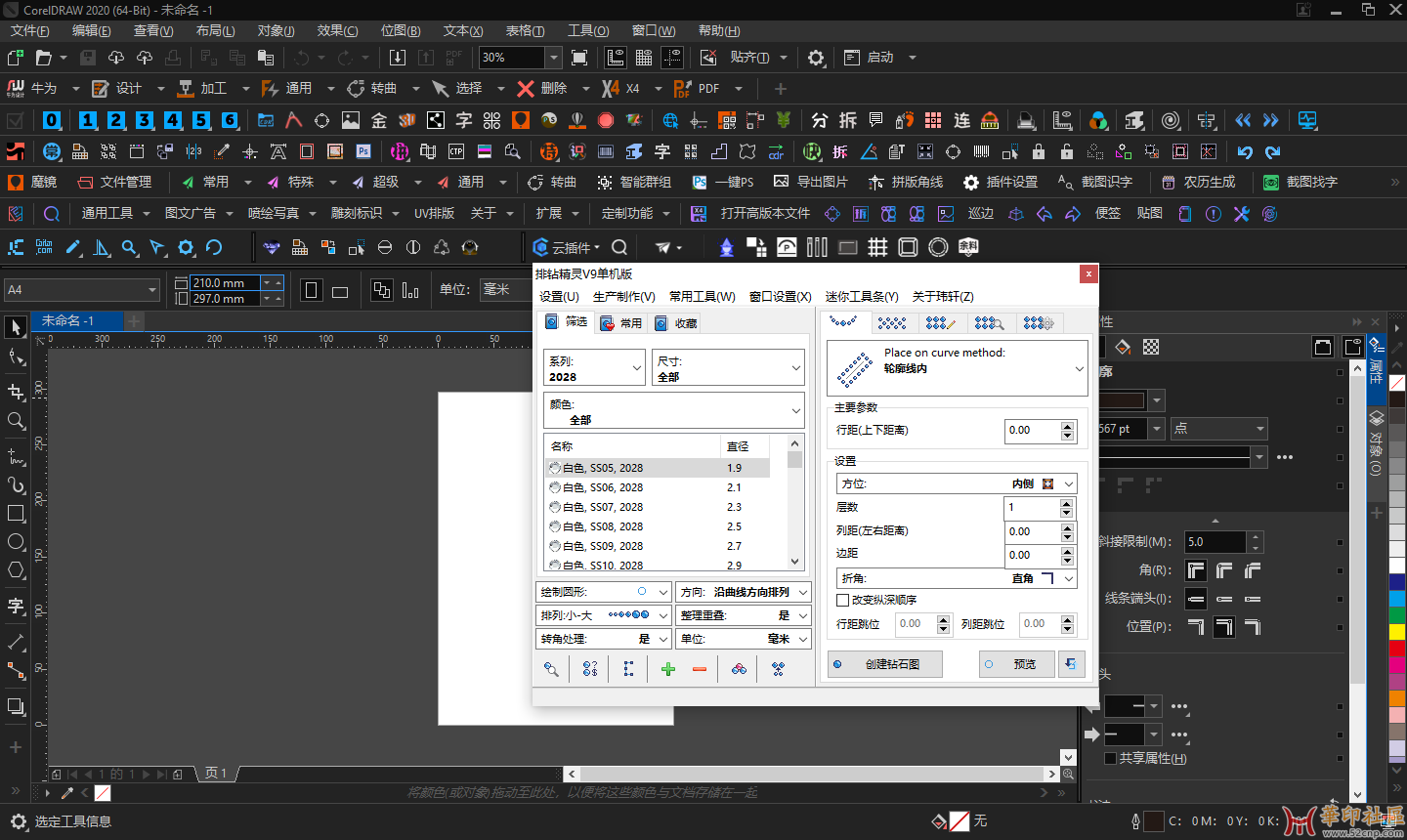This screenshot has width=1407, height=840.
Task: Open the 方向 沿曲线方向排列 dropdown
Action: click(744, 592)
